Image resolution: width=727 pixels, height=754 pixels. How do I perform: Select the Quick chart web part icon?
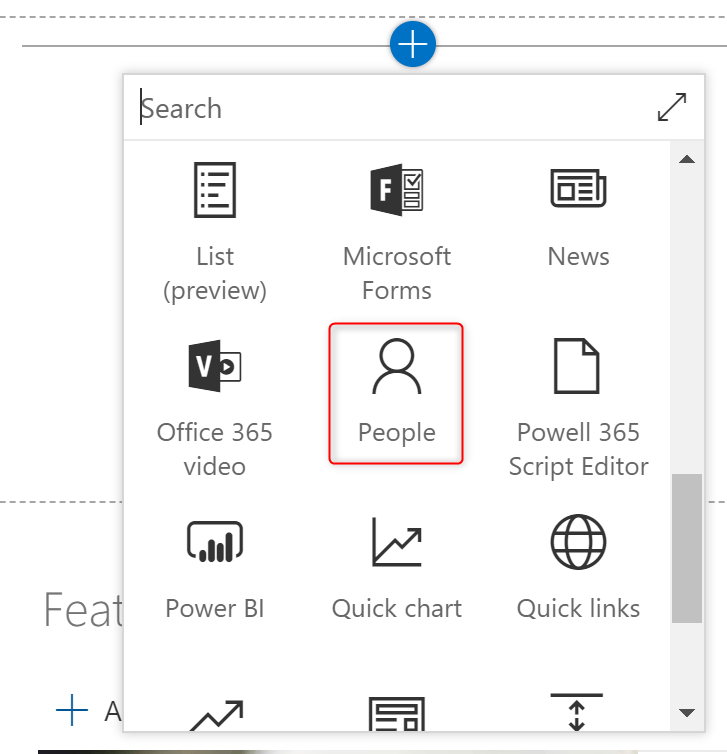(397, 541)
